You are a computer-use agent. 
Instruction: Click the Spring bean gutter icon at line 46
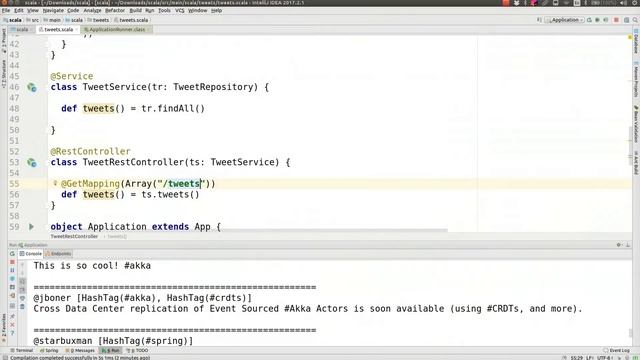(32, 87)
